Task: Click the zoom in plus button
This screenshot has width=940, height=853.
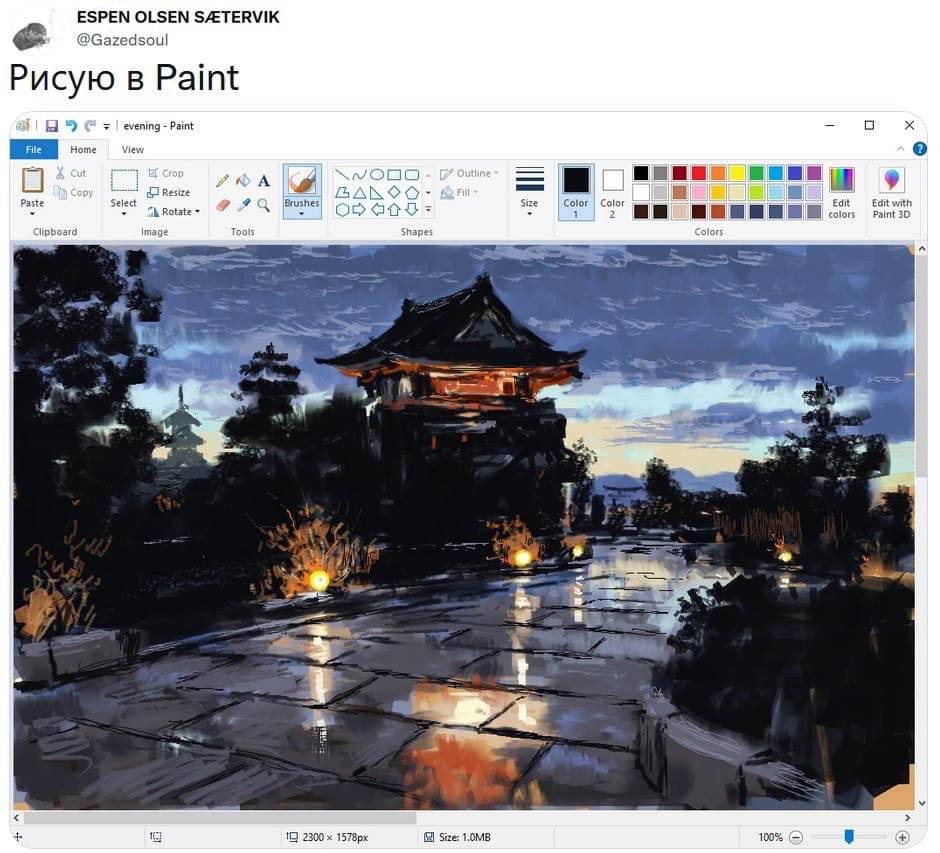Action: (902, 837)
